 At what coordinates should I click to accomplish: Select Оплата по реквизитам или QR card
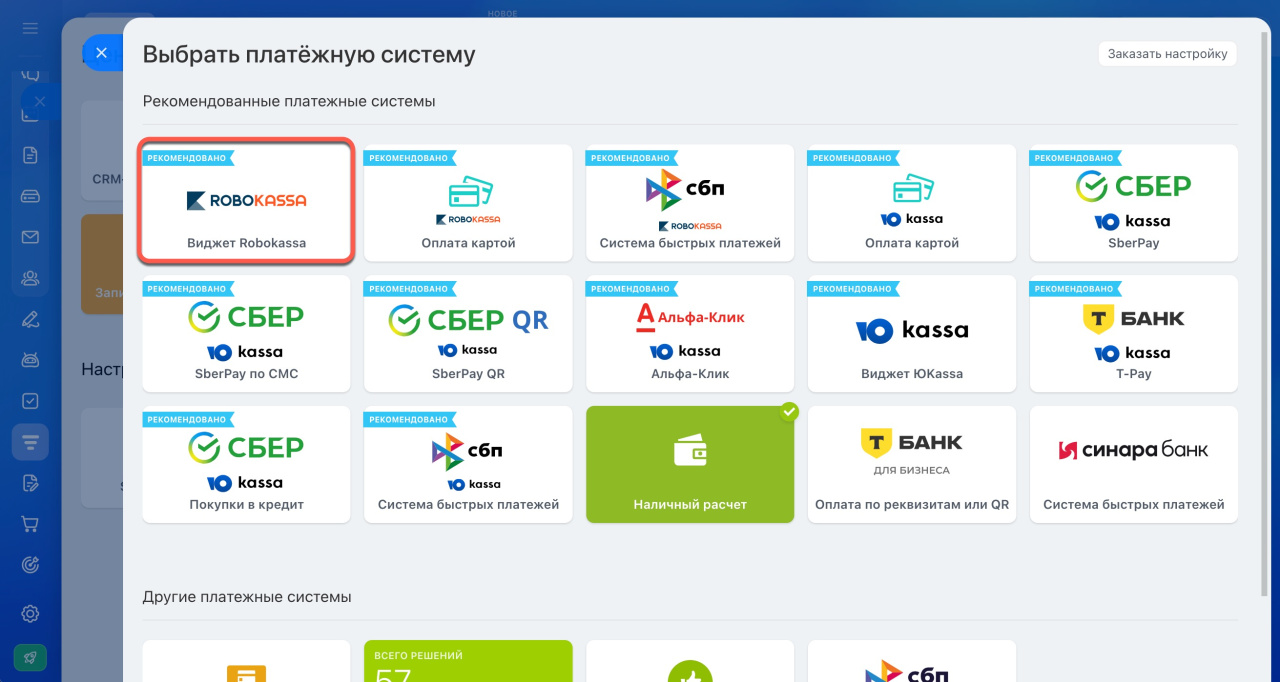tap(912, 465)
